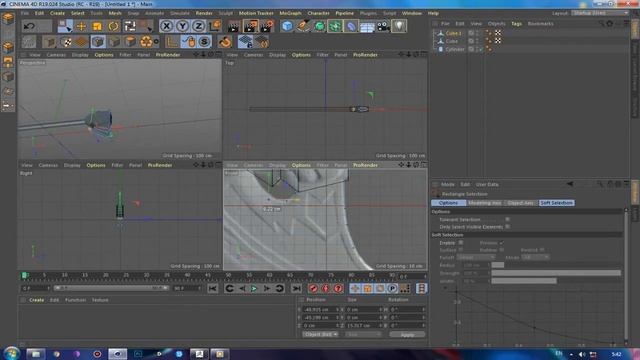Click the coordinate system icon

coord(215,26)
